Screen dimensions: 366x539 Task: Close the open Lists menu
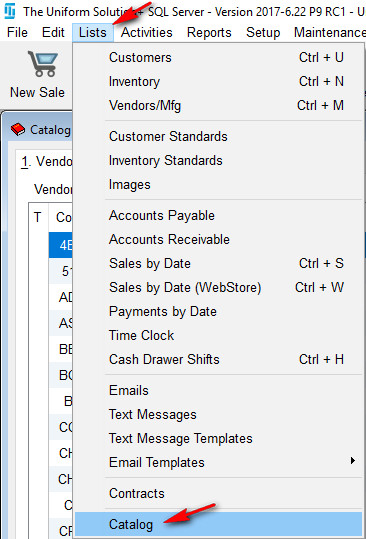93,33
